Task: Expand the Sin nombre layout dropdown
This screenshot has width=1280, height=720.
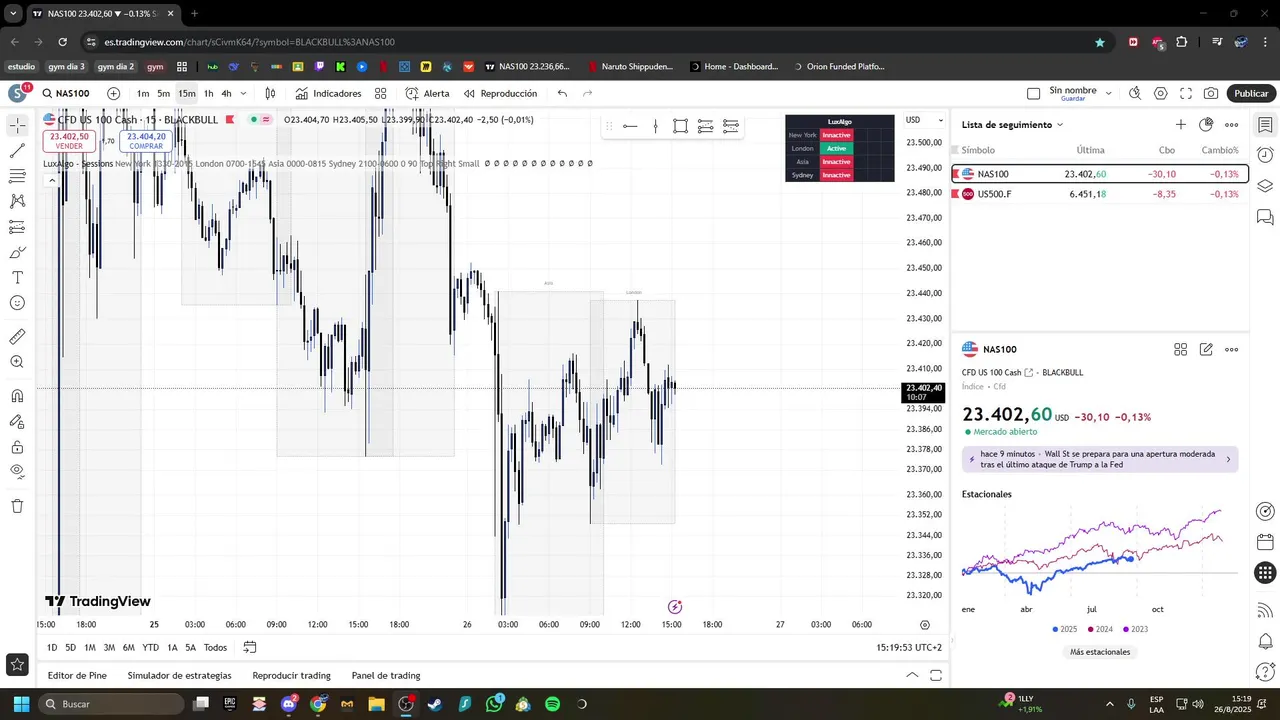Action: [1108, 93]
